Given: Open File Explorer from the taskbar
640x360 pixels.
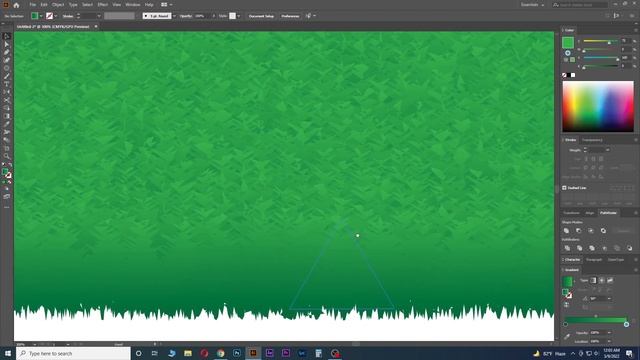Looking at the screenshot, I should pos(188,353).
